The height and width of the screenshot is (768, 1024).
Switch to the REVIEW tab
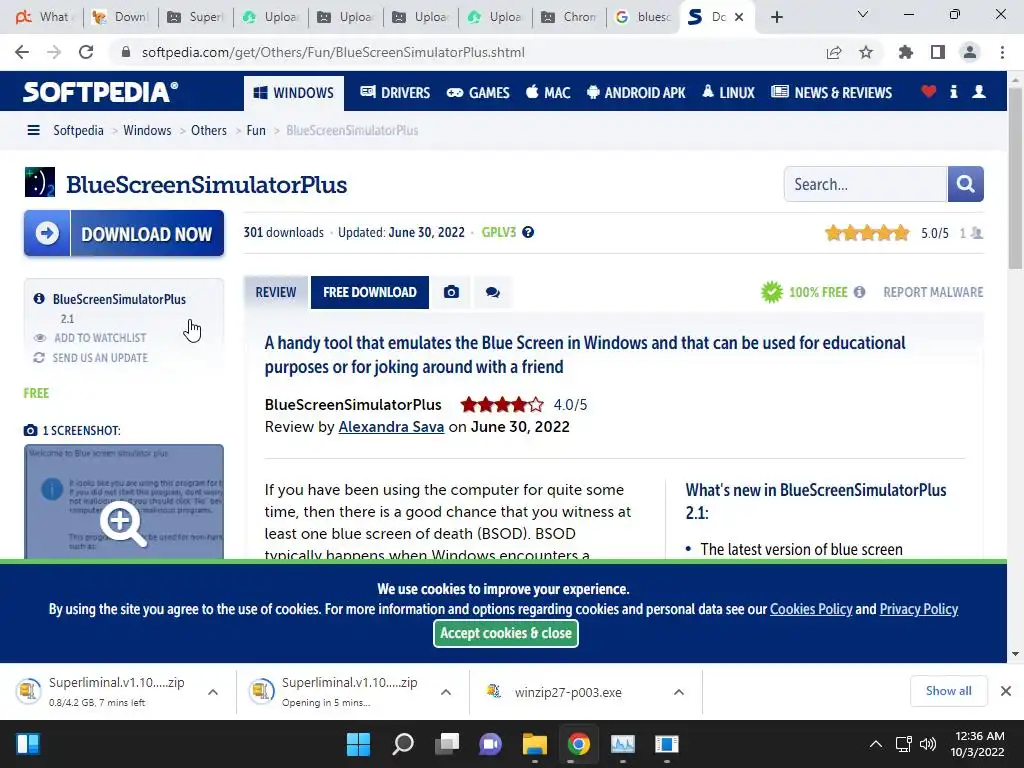[276, 292]
